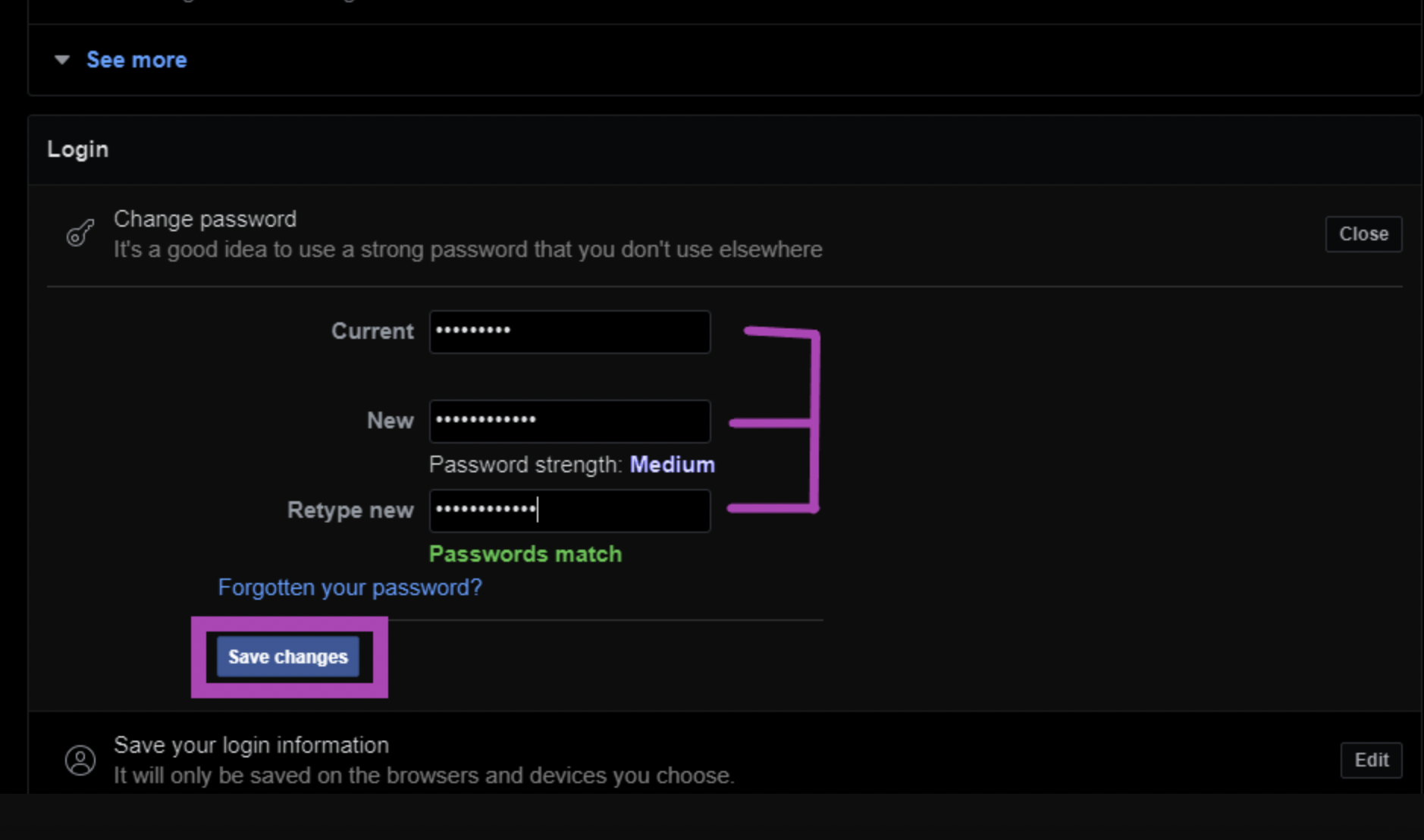Close the Change password section
The height and width of the screenshot is (840, 1424).
1363,234
